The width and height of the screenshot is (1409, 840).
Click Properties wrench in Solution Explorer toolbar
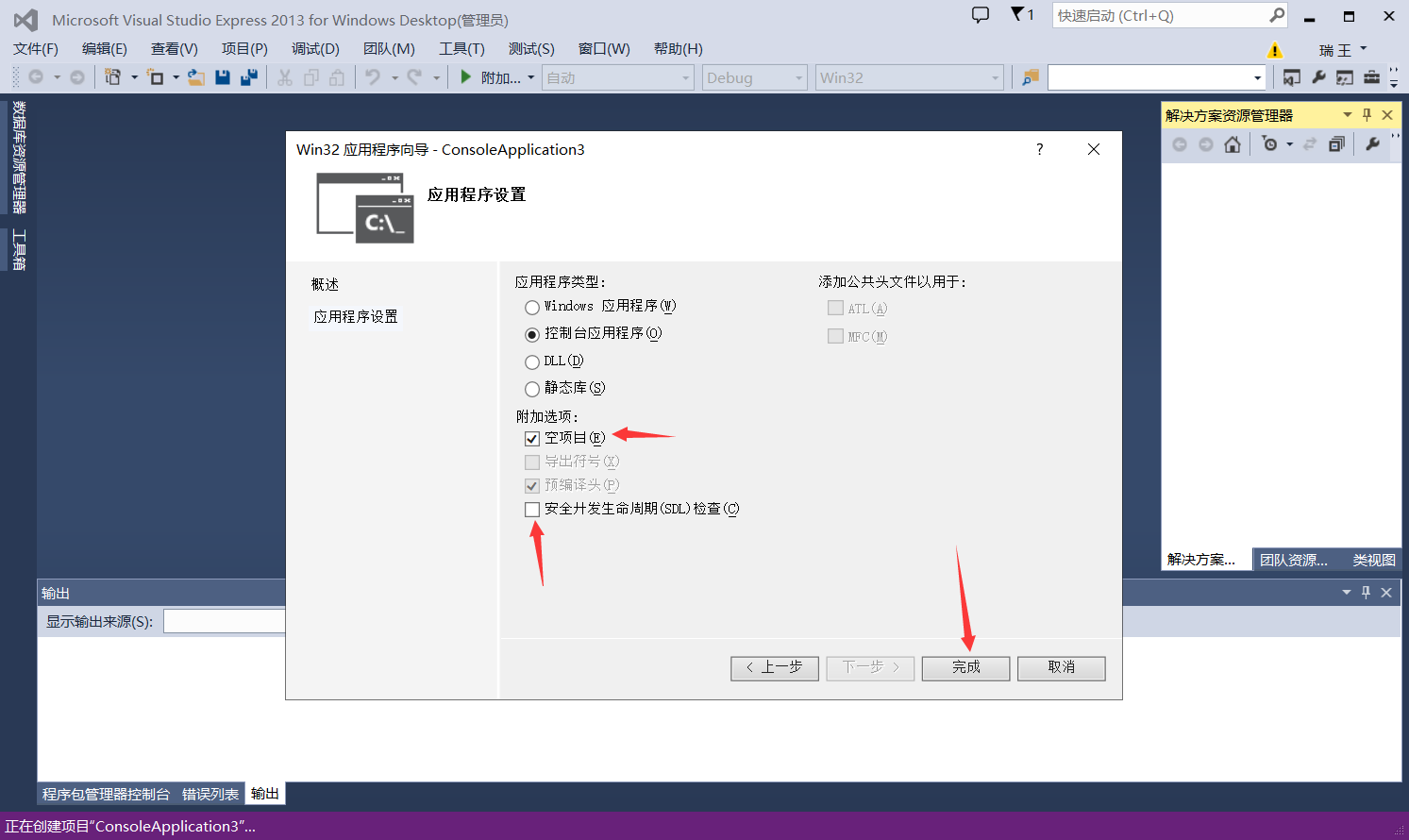click(1372, 144)
